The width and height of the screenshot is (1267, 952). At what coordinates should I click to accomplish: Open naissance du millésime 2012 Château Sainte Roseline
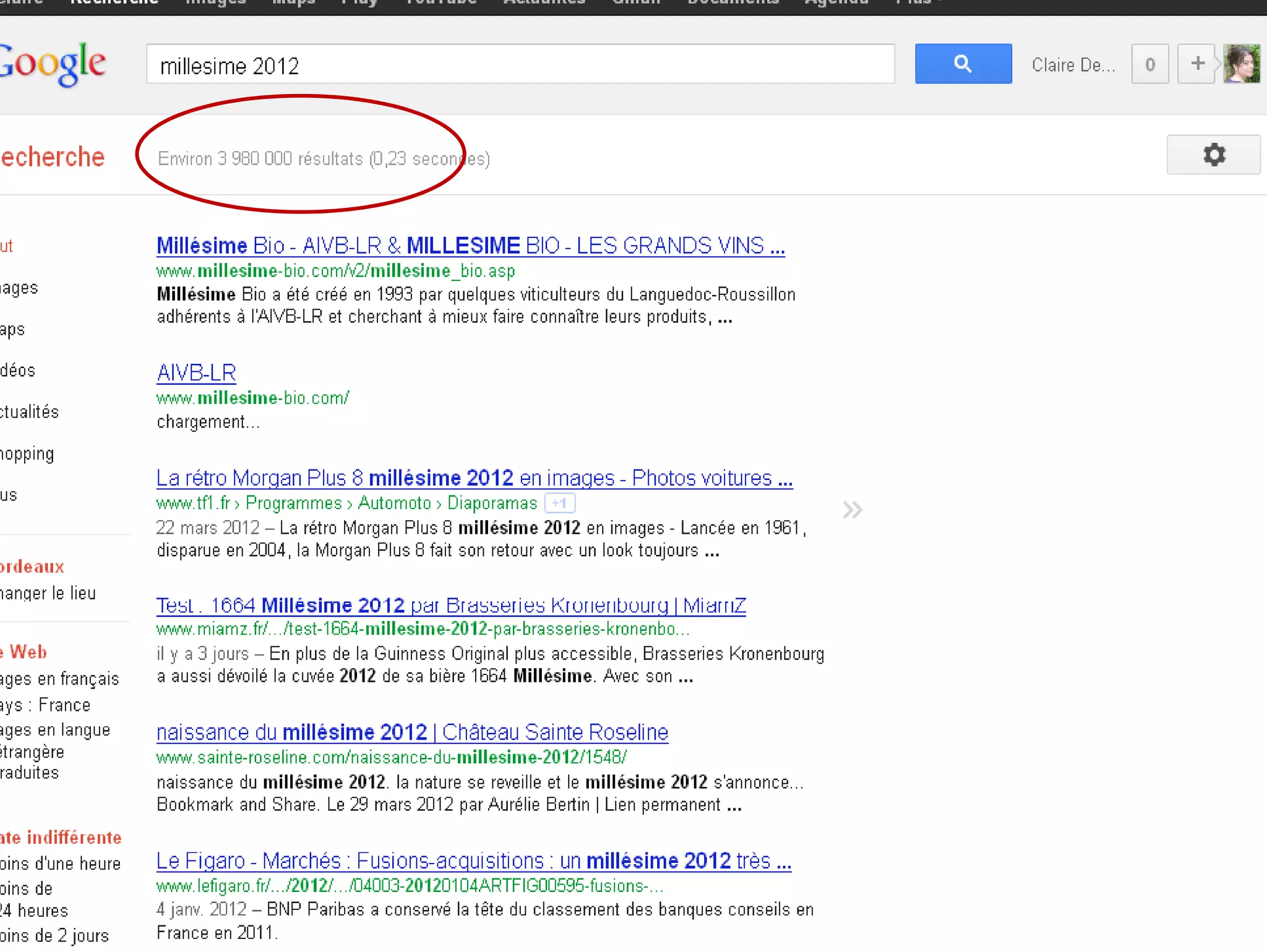coord(412,732)
